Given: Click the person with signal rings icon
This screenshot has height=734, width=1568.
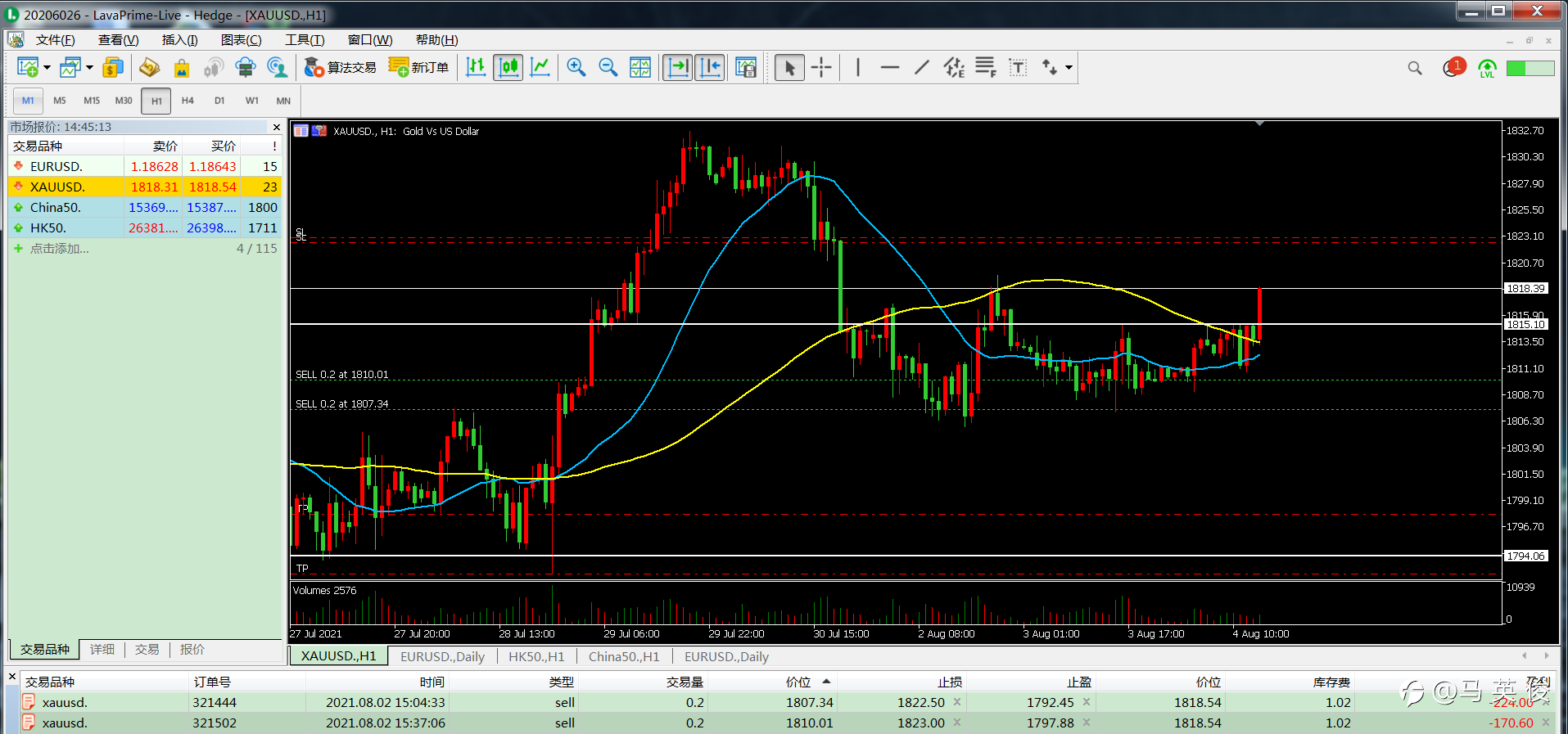Looking at the screenshot, I should (278, 68).
